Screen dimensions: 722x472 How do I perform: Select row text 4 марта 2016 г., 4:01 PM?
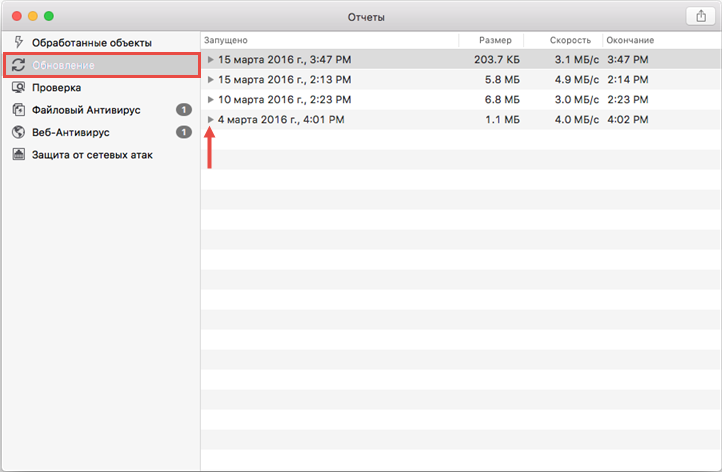(x=281, y=119)
